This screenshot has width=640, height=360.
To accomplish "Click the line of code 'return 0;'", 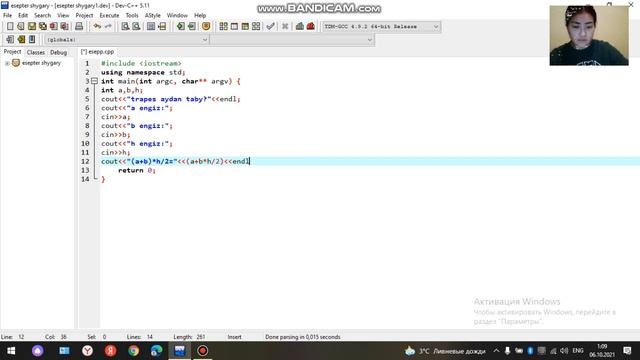I will tap(137, 170).
